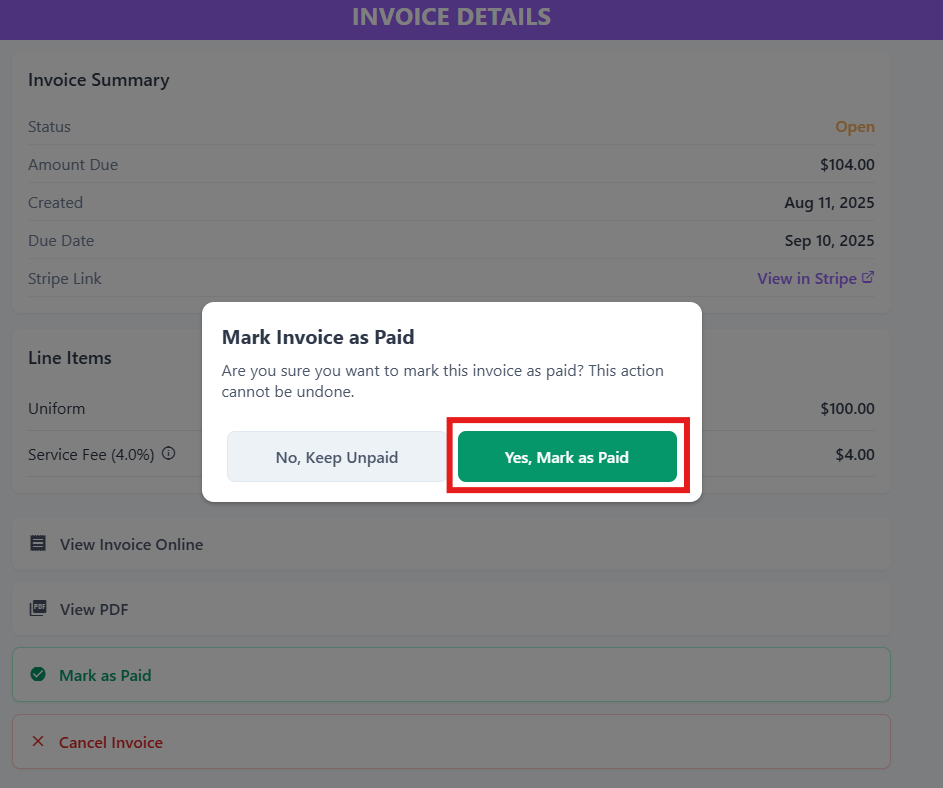943x788 pixels.
Task: Click the Mark Invoice as Paid dialog title
Action: tap(318, 337)
